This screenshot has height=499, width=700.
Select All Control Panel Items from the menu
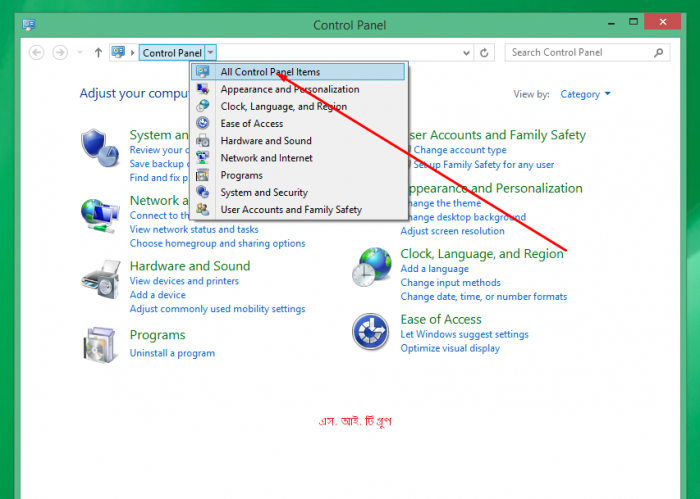click(298, 72)
